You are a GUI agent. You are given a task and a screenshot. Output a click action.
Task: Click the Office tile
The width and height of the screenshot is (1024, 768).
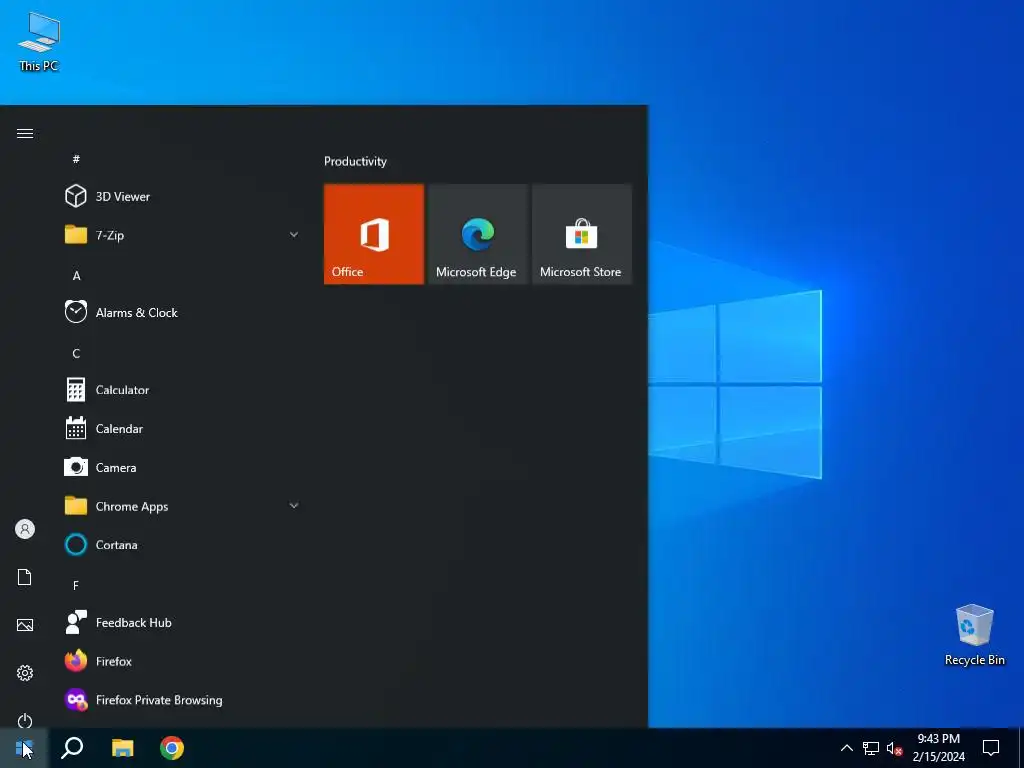[x=374, y=234]
